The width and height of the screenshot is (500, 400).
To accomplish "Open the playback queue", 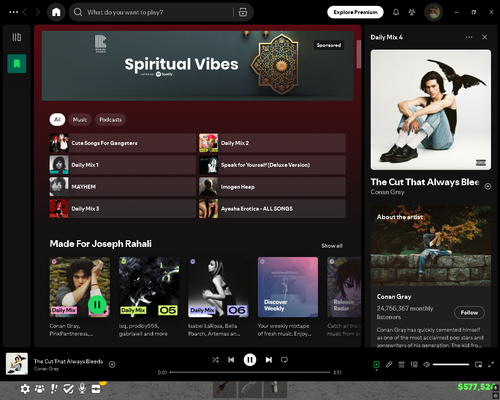I will (x=402, y=365).
